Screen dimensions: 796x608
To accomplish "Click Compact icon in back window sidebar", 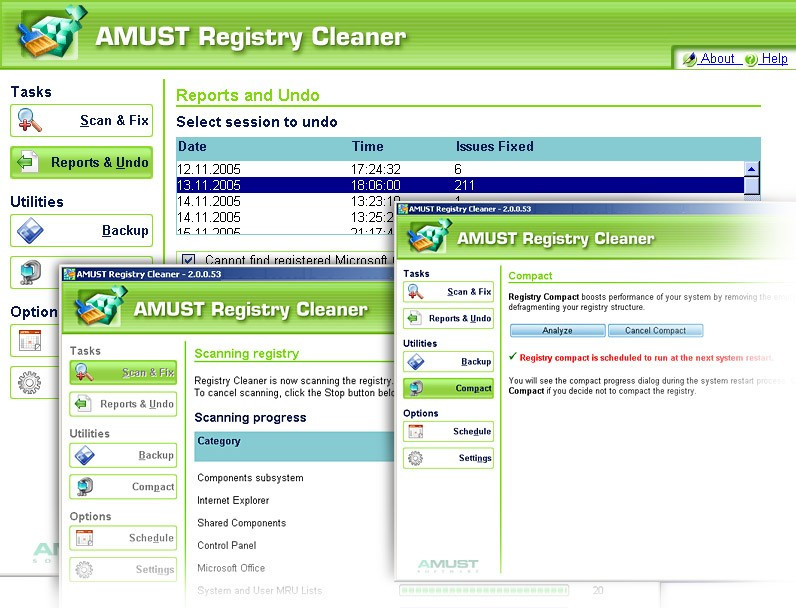I will click(x=30, y=272).
